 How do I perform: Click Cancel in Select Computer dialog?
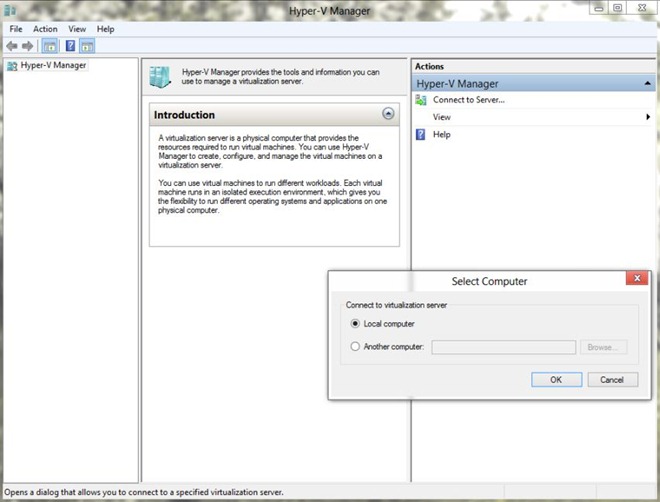[612, 380]
